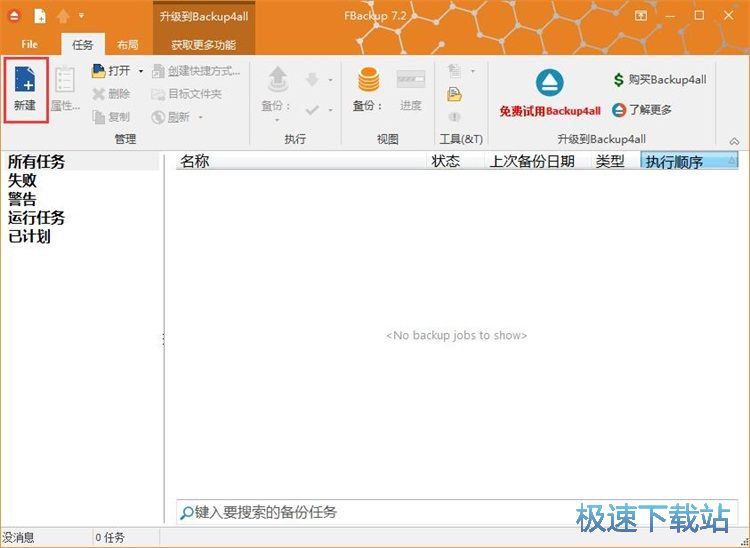
Task: Click the 刷新 refresh button
Action: 171,117
